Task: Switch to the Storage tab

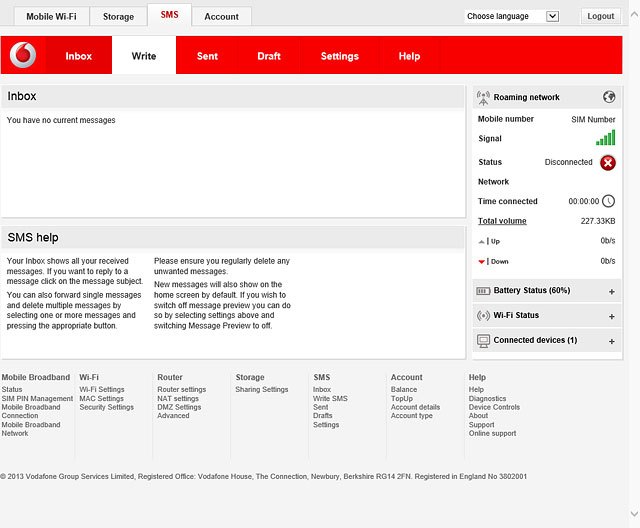Action: (118, 17)
